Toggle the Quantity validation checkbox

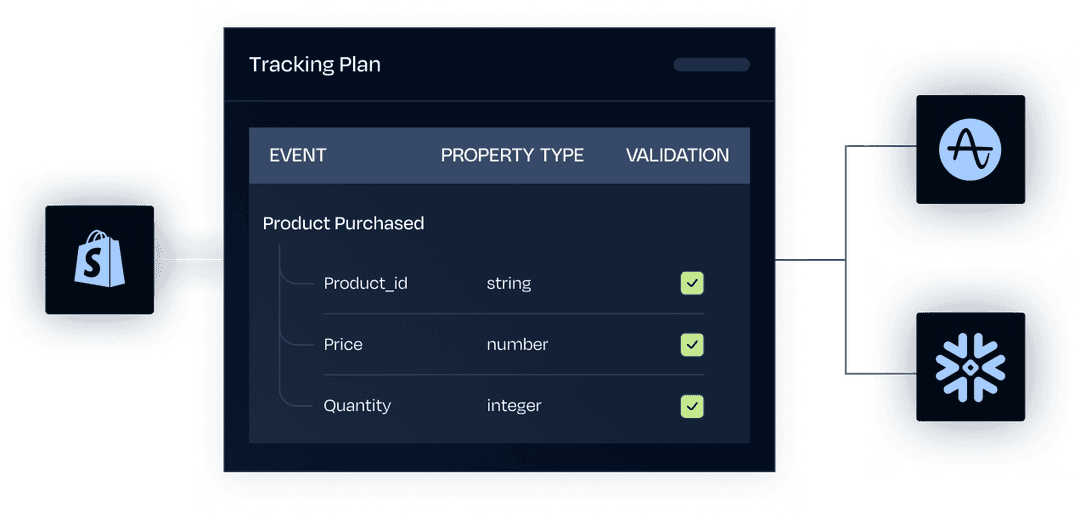pos(692,406)
